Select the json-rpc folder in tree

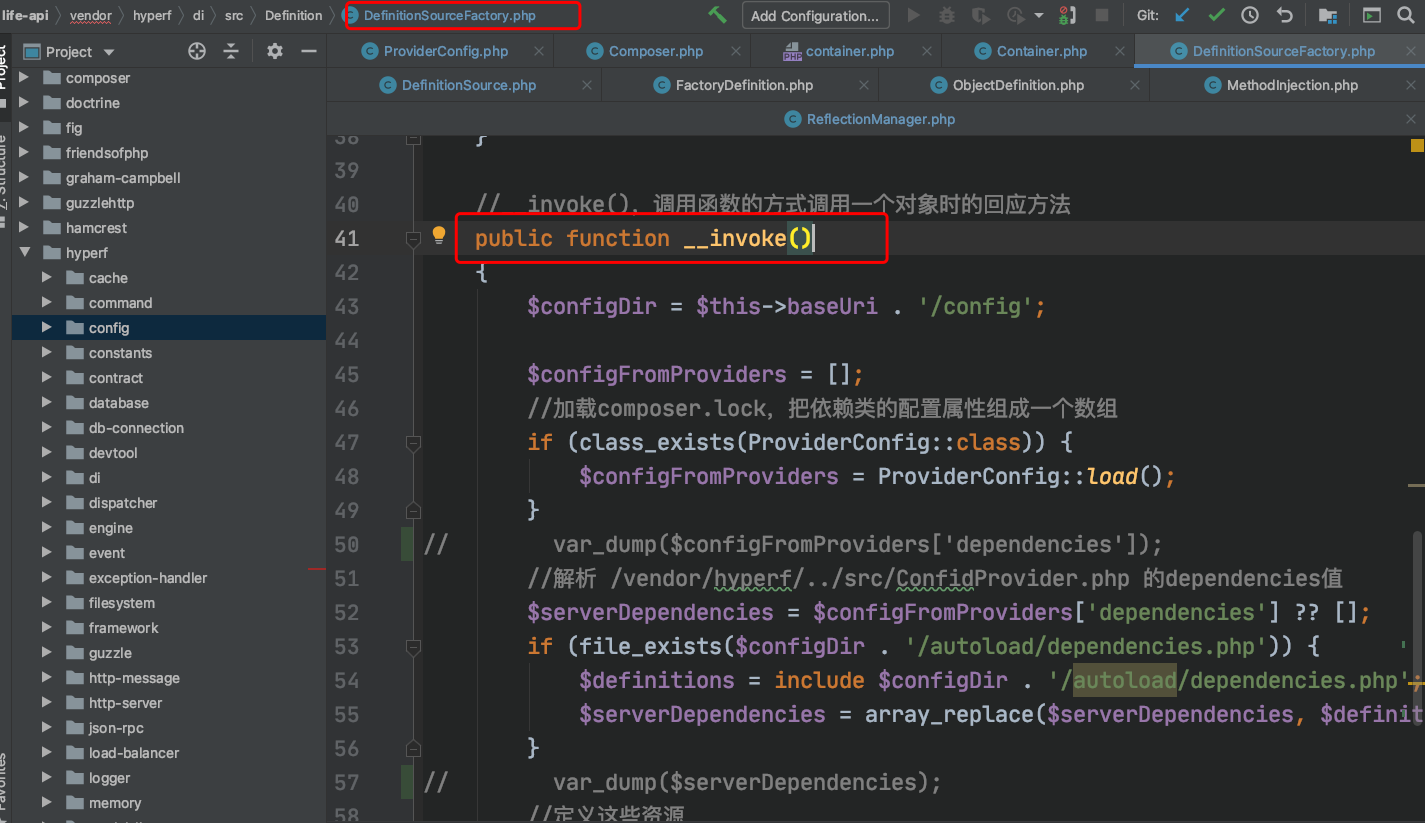pyautogui.click(x=116, y=728)
